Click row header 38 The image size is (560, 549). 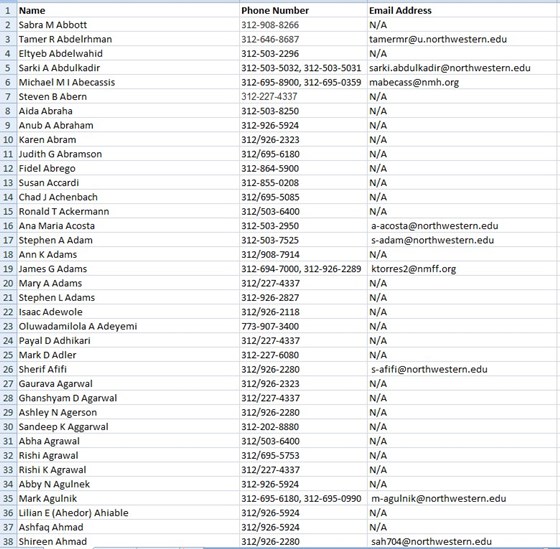[8, 541]
